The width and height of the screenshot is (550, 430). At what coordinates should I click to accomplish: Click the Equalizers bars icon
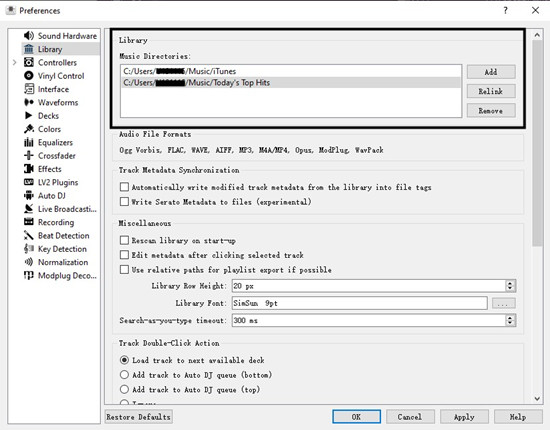(x=29, y=142)
